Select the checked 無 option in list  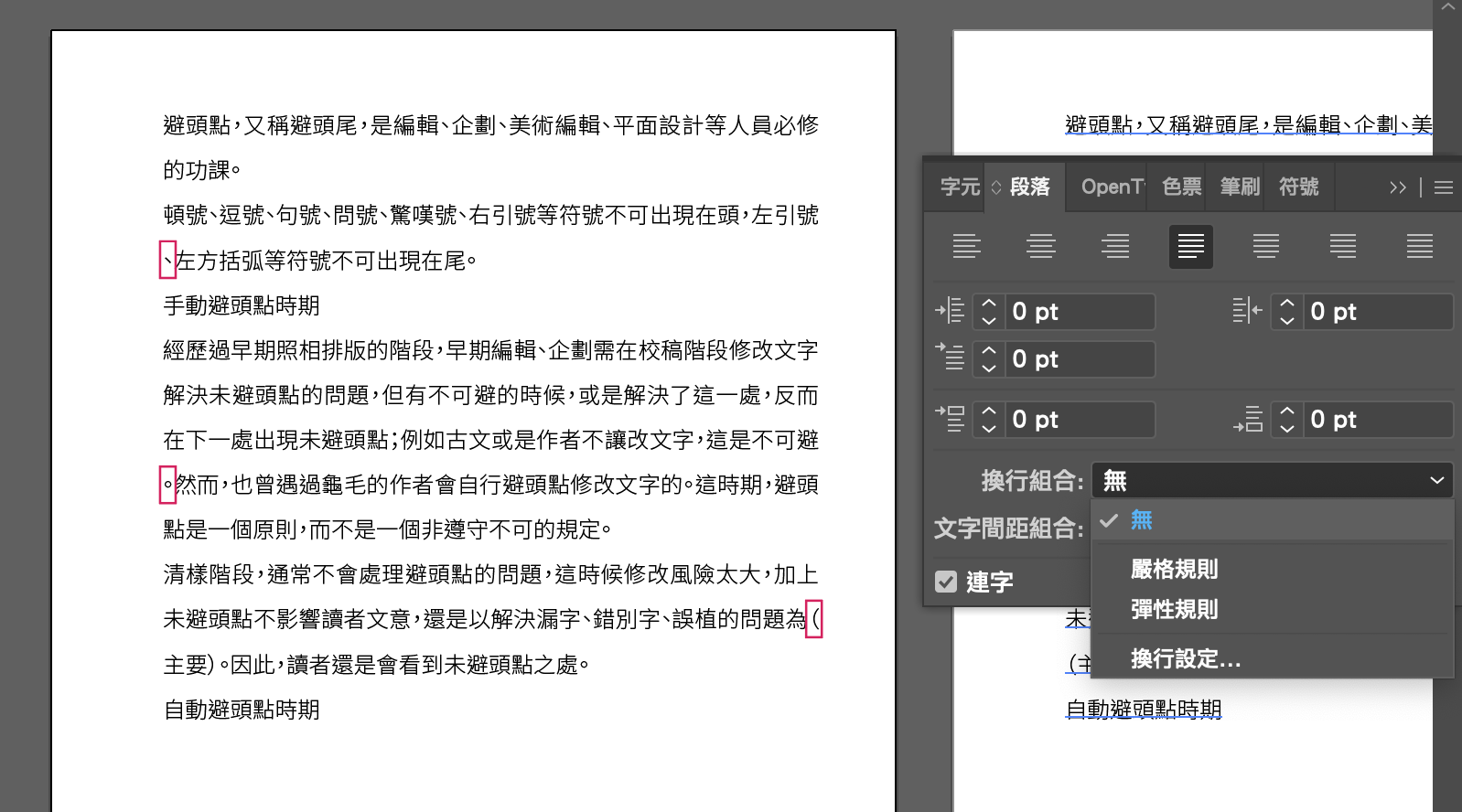(1141, 520)
